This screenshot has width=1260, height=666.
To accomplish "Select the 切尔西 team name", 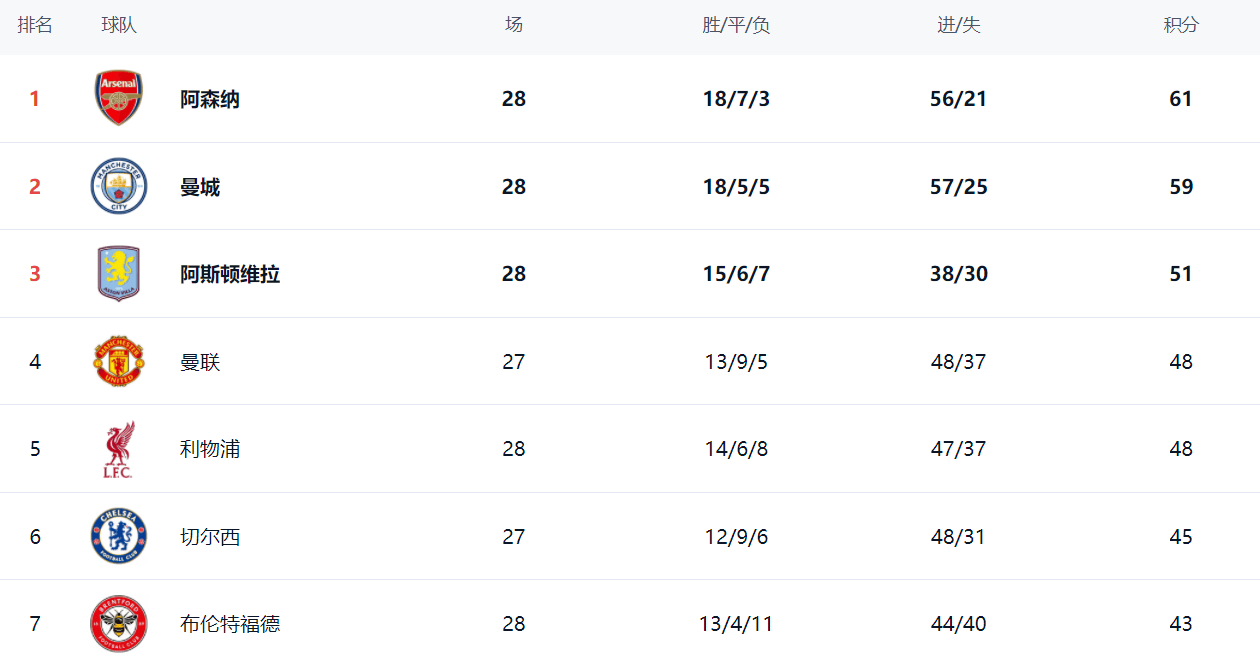I will pyautogui.click(x=210, y=537).
